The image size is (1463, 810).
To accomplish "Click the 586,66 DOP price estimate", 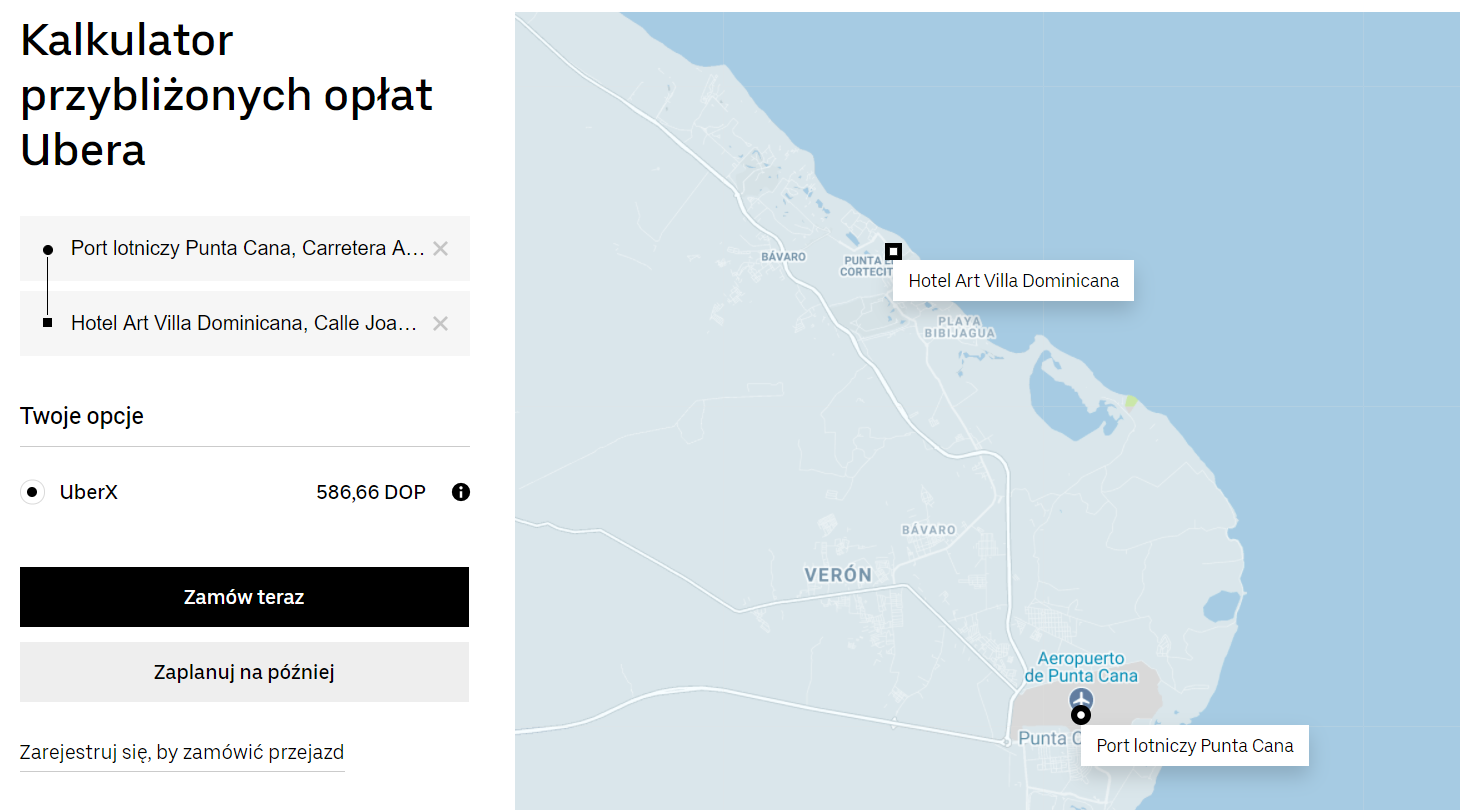I will coord(371,492).
